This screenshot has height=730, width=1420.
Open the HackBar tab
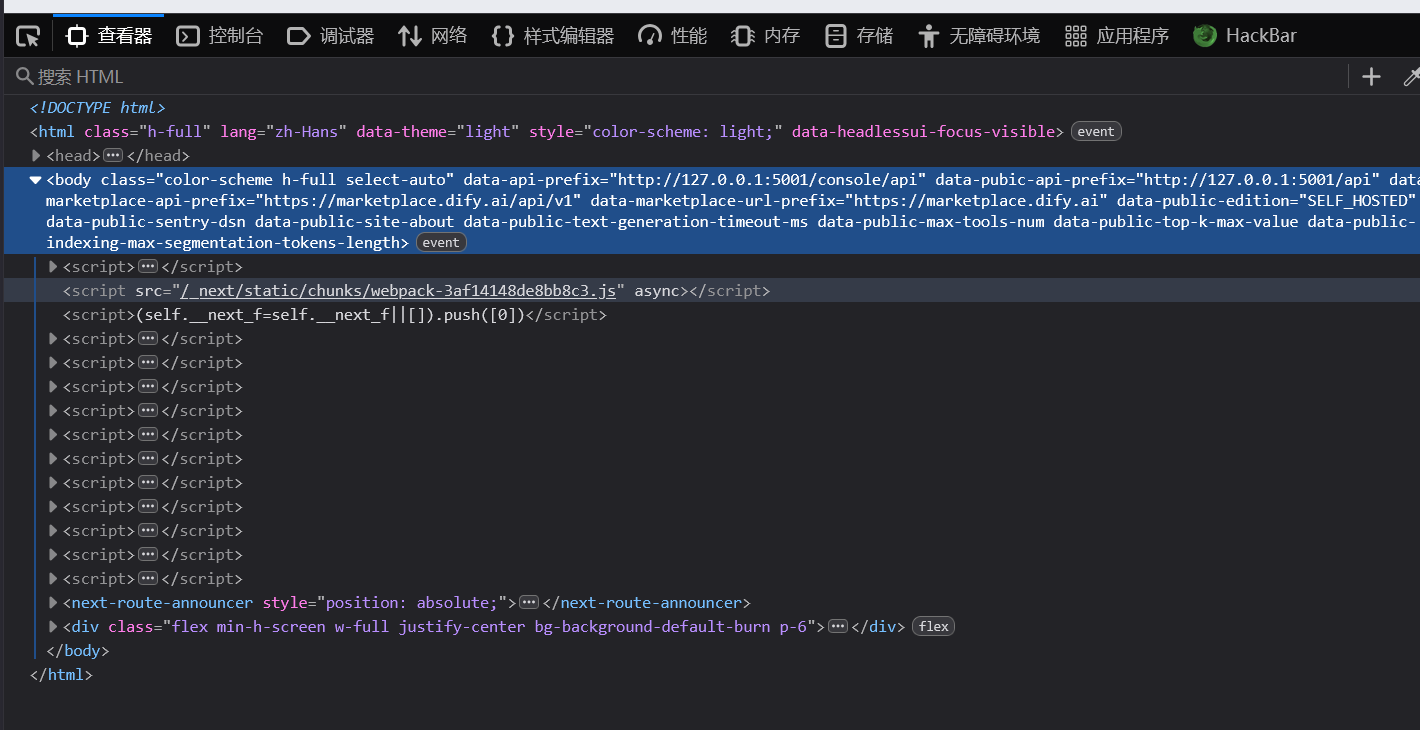pos(1245,36)
